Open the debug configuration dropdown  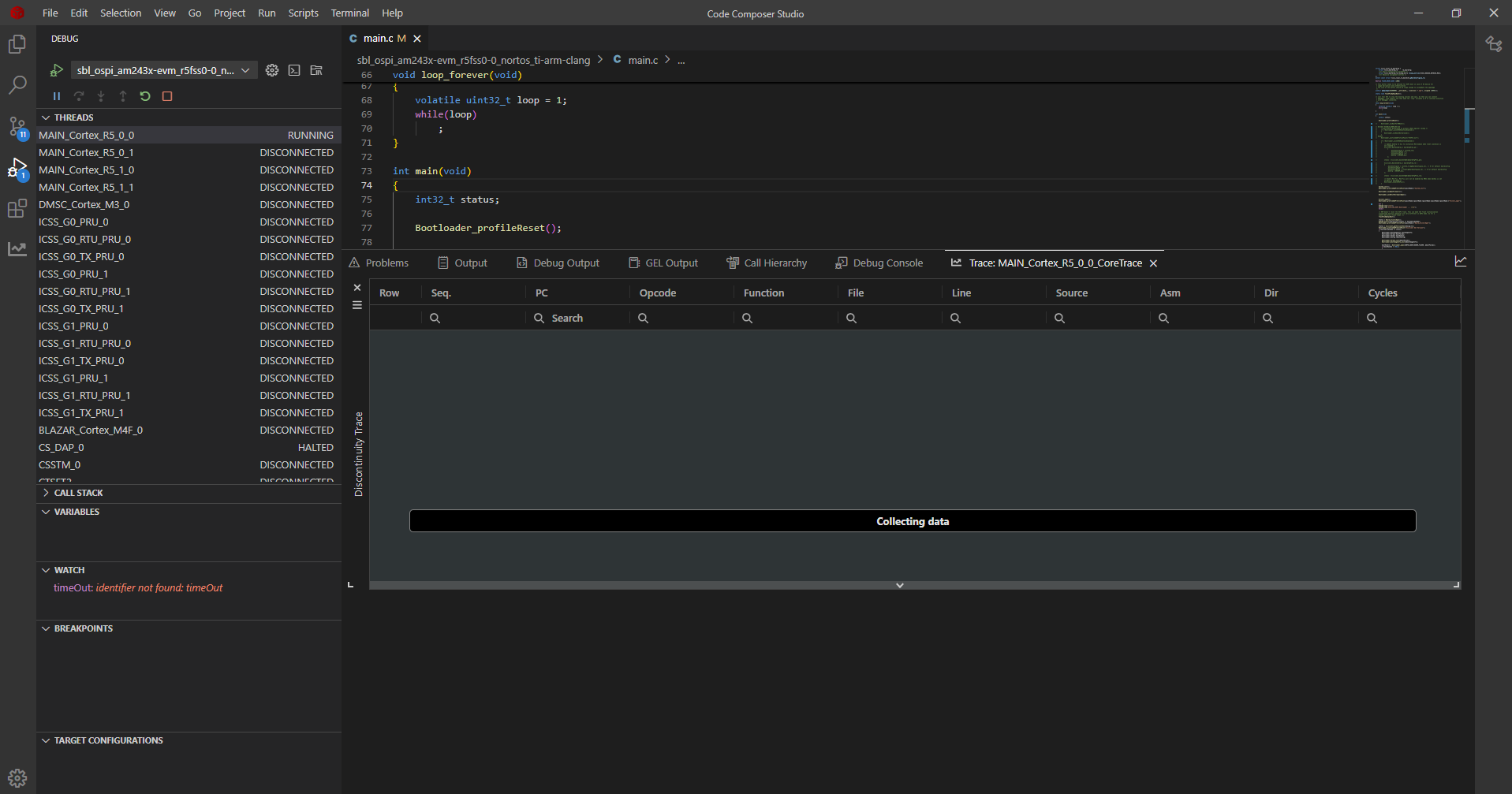163,70
